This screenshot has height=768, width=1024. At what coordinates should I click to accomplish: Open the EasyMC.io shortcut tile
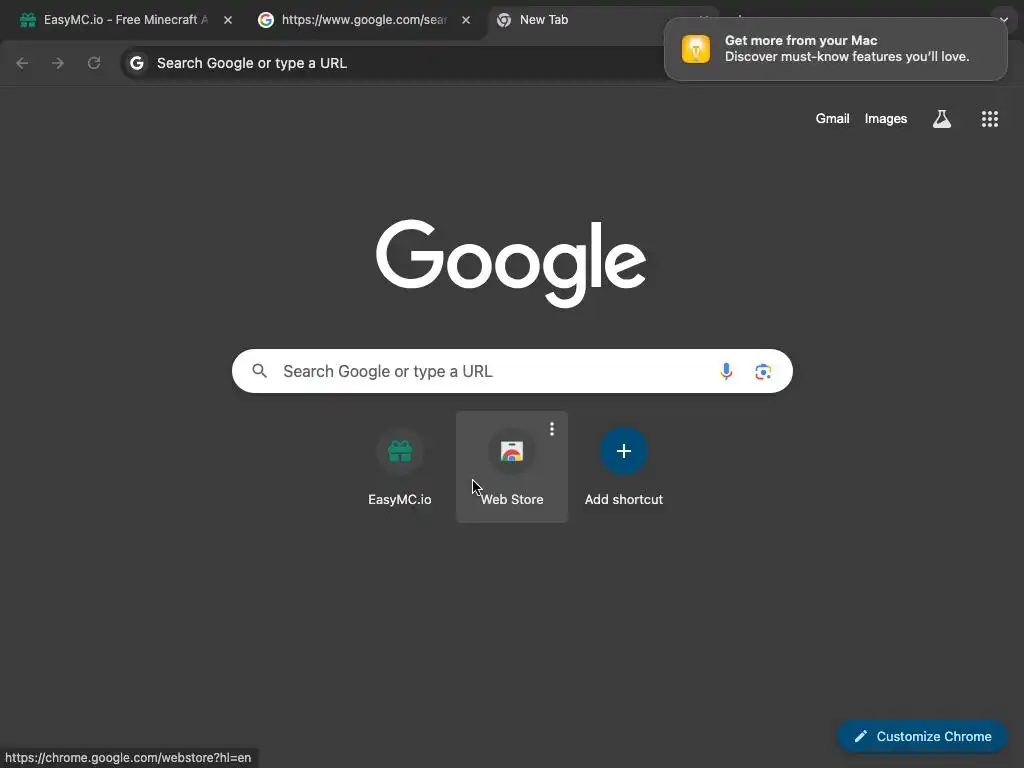click(x=400, y=467)
